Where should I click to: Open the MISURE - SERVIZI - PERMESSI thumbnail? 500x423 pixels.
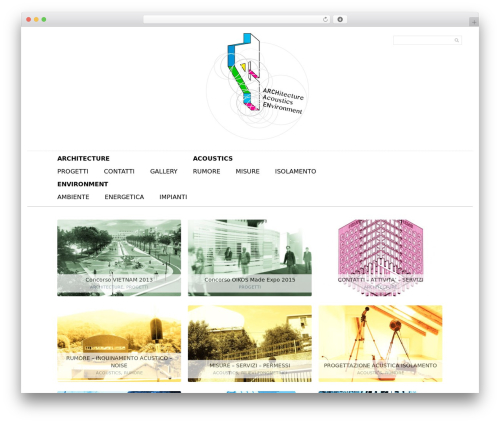(250, 344)
